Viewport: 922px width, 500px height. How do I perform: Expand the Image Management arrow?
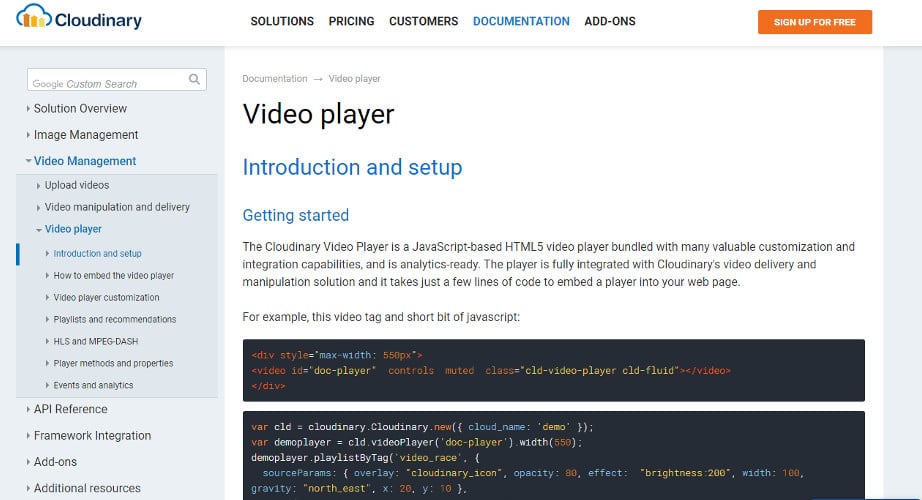28,135
